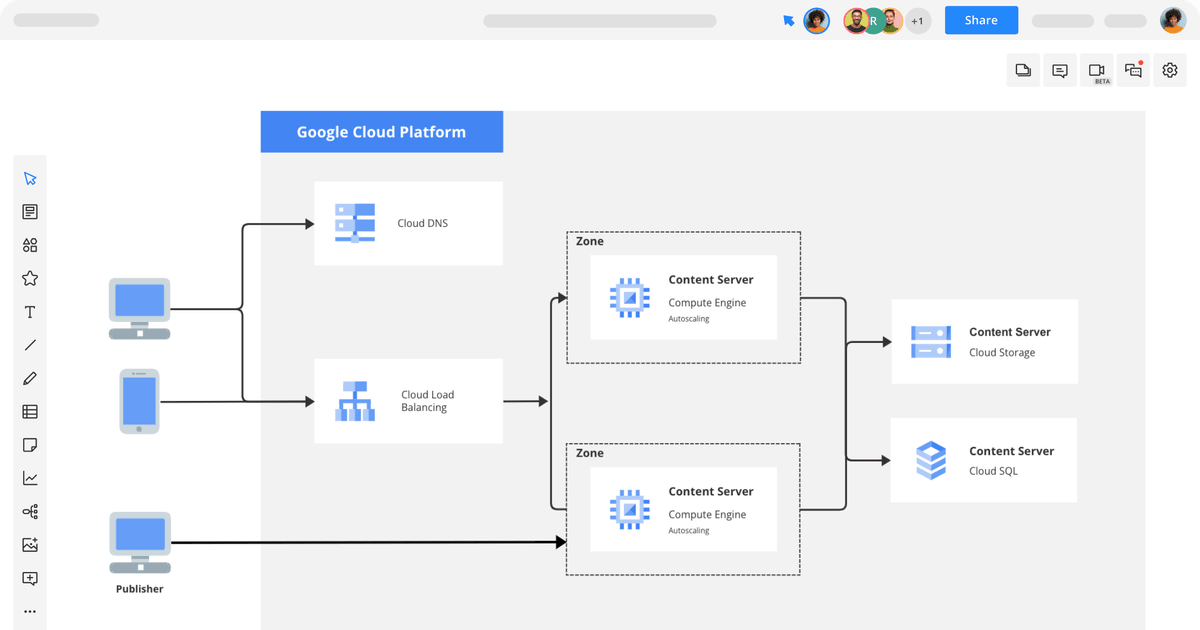The image size is (1200, 630).
Task: Open chat with the unread notification
Action: [x=1133, y=70]
